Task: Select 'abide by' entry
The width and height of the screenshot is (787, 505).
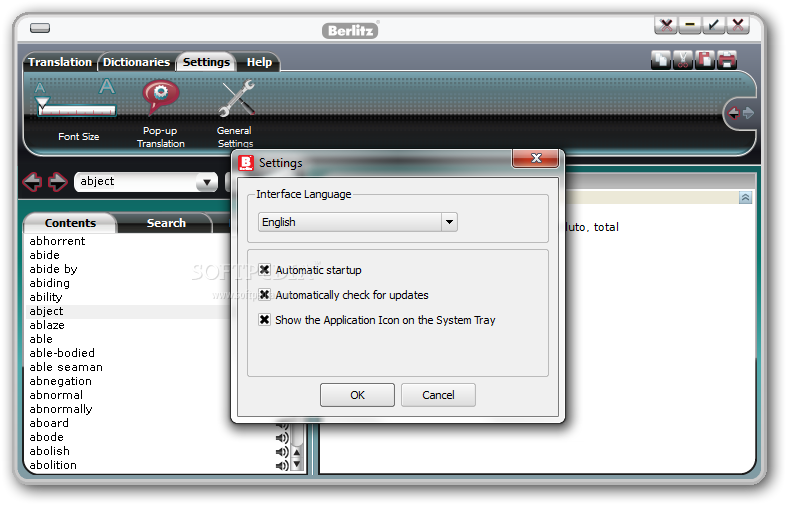Action: (x=53, y=269)
